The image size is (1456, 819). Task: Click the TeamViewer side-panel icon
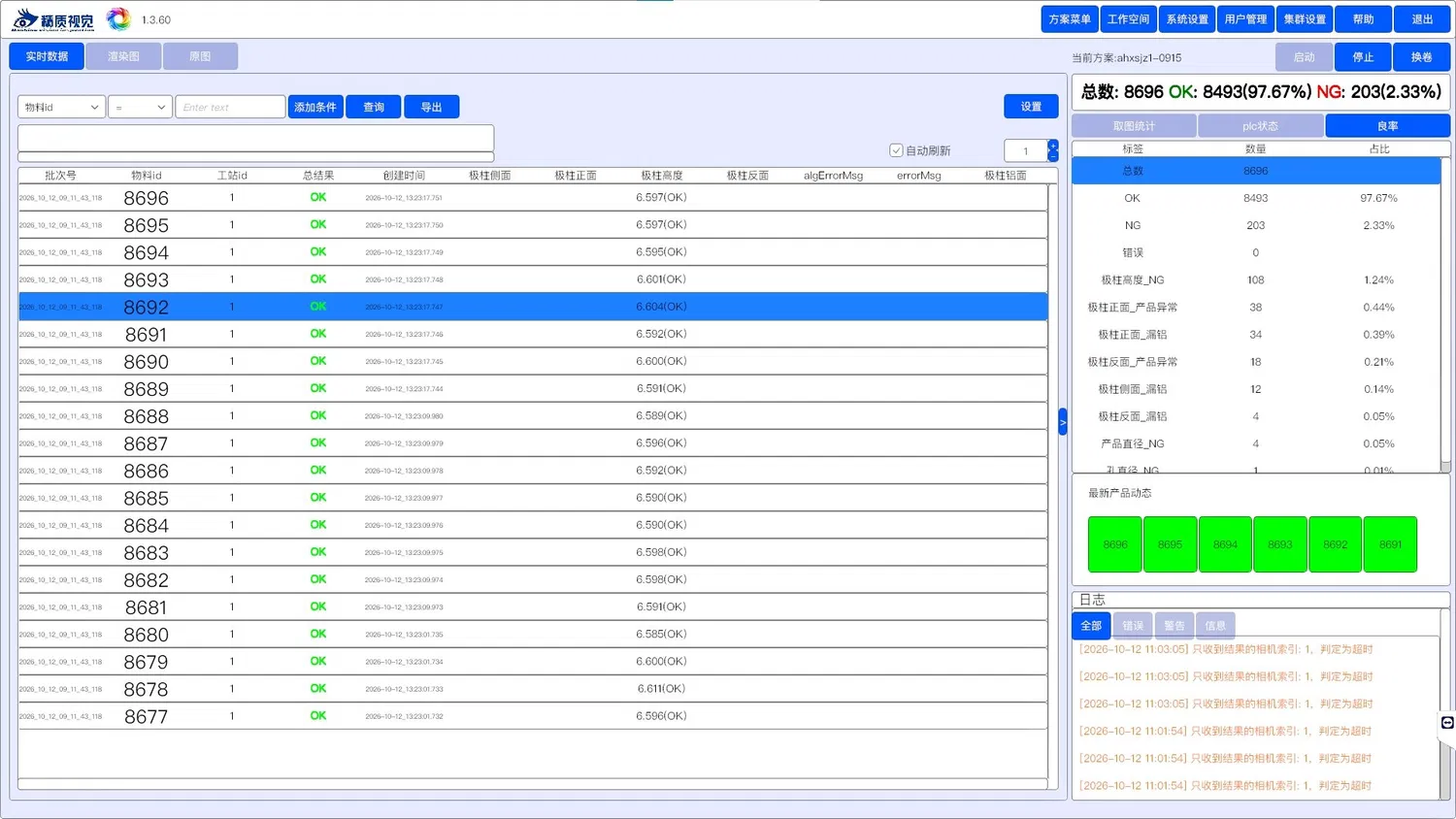[1447, 723]
